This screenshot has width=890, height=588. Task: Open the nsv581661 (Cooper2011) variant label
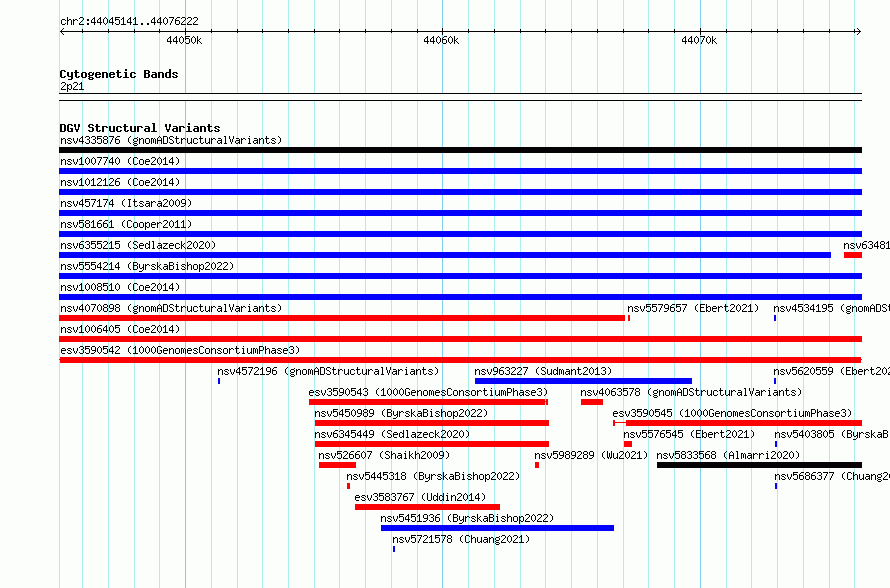126,224
